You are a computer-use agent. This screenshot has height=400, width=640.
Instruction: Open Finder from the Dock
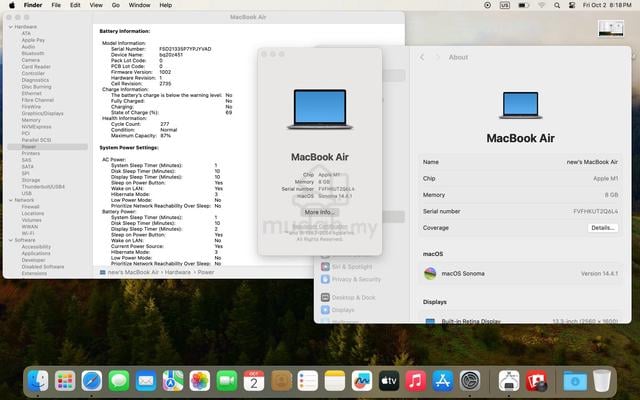38,381
